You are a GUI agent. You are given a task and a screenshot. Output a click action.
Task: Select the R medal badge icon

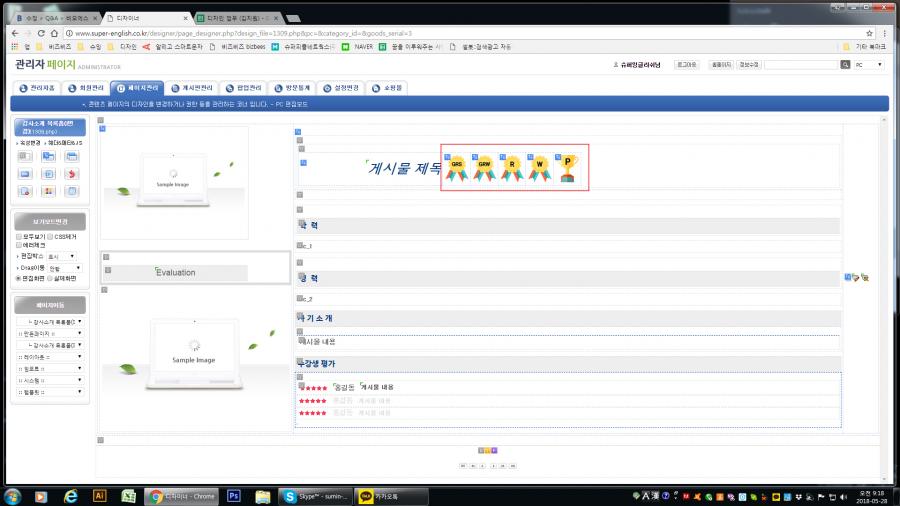[512, 168]
